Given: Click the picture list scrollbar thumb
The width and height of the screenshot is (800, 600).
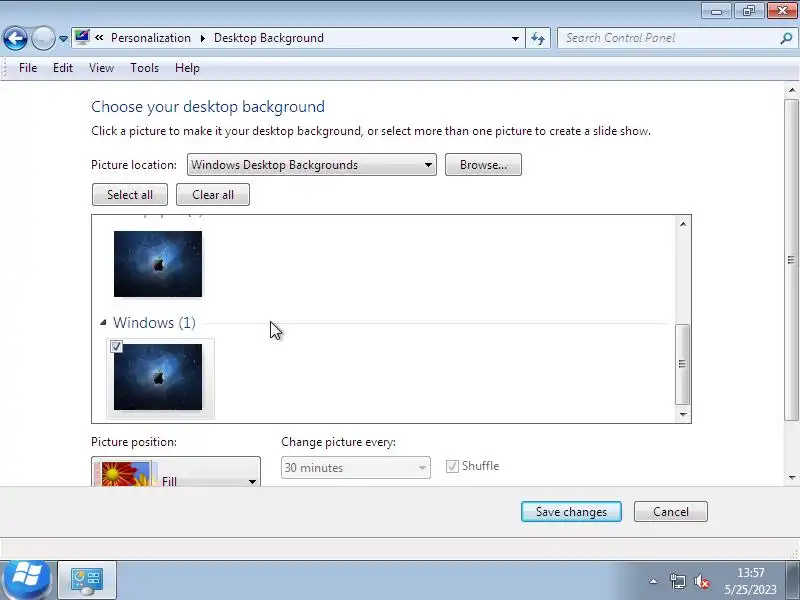Looking at the screenshot, I should click(x=682, y=364).
